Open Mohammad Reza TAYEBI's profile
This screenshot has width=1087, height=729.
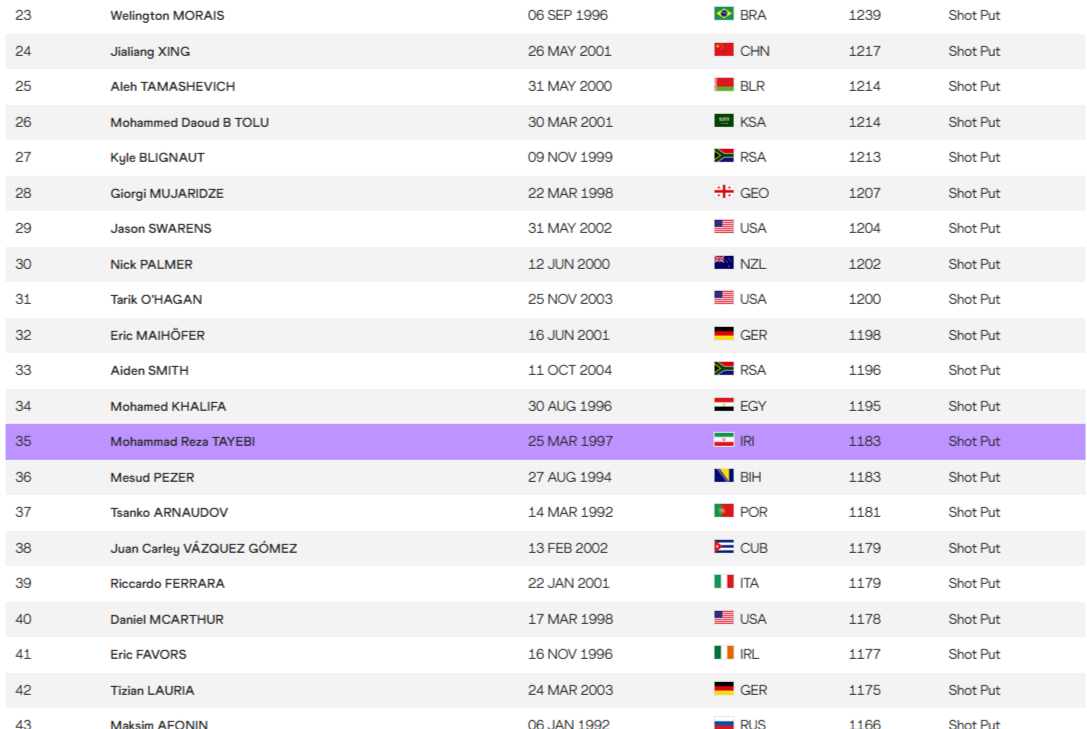click(182, 441)
